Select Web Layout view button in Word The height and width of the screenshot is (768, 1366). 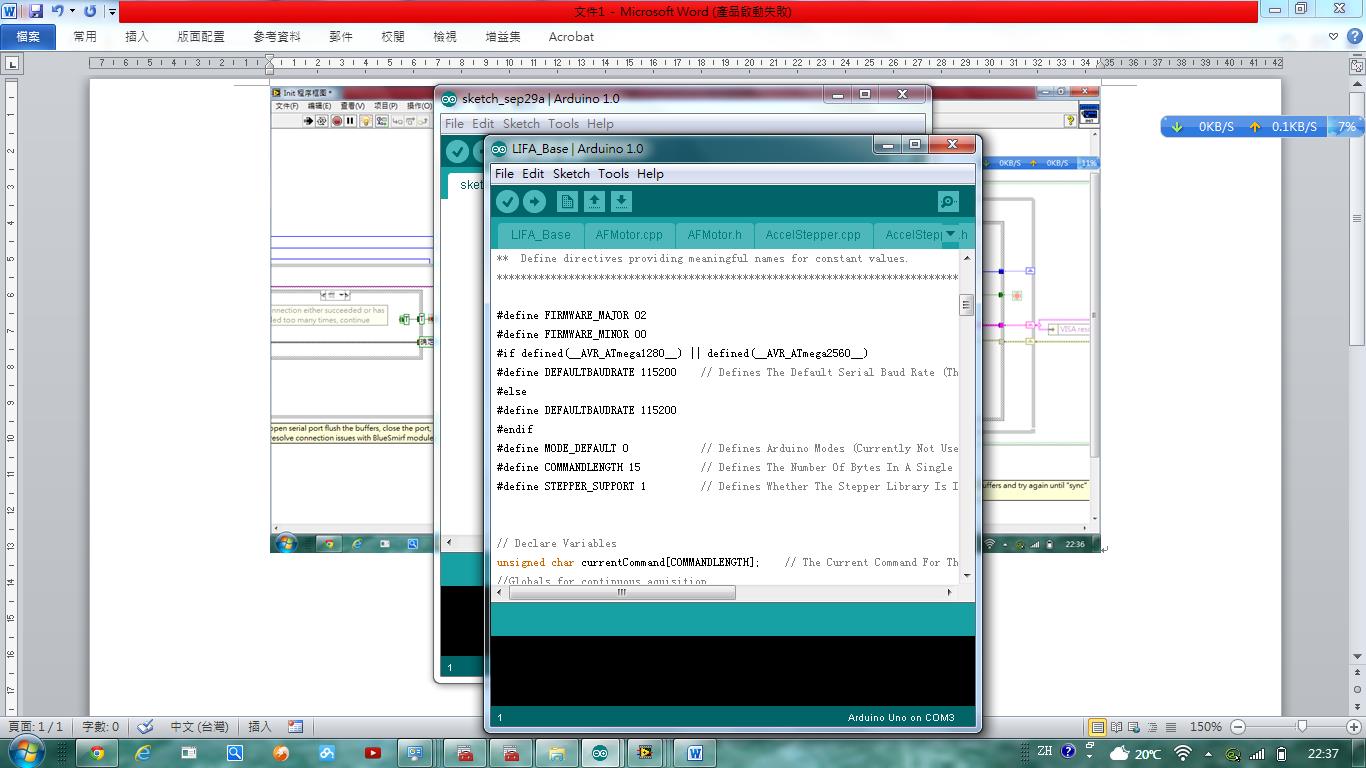coord(1134,727)
